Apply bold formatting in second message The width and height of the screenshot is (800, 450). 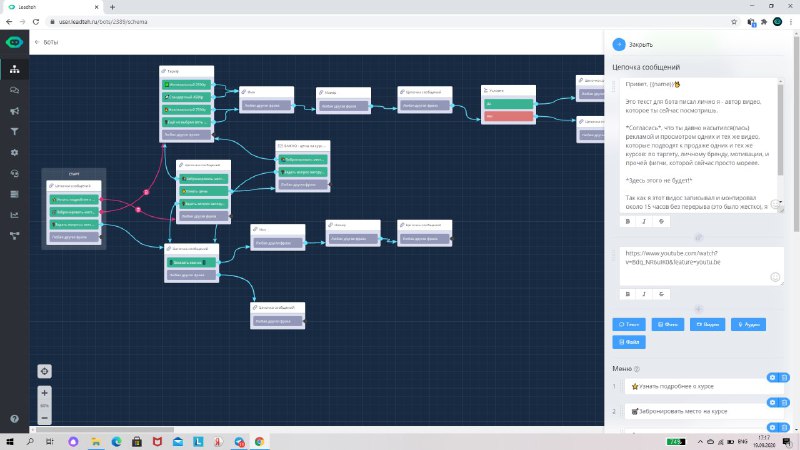[x=628, y=294]
